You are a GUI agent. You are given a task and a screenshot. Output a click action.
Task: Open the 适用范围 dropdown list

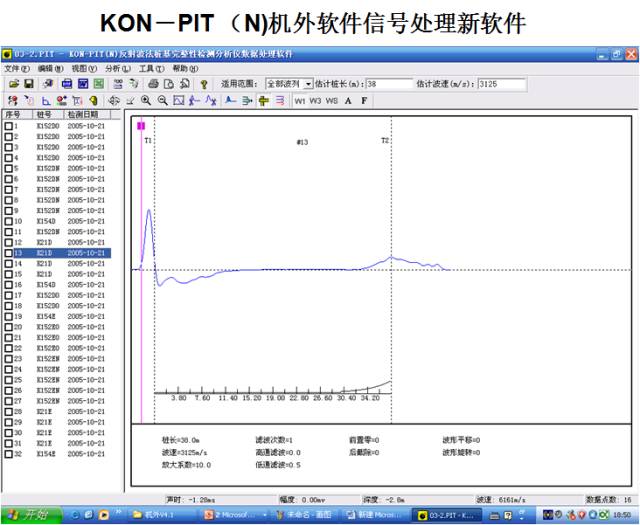click(308, 85)
